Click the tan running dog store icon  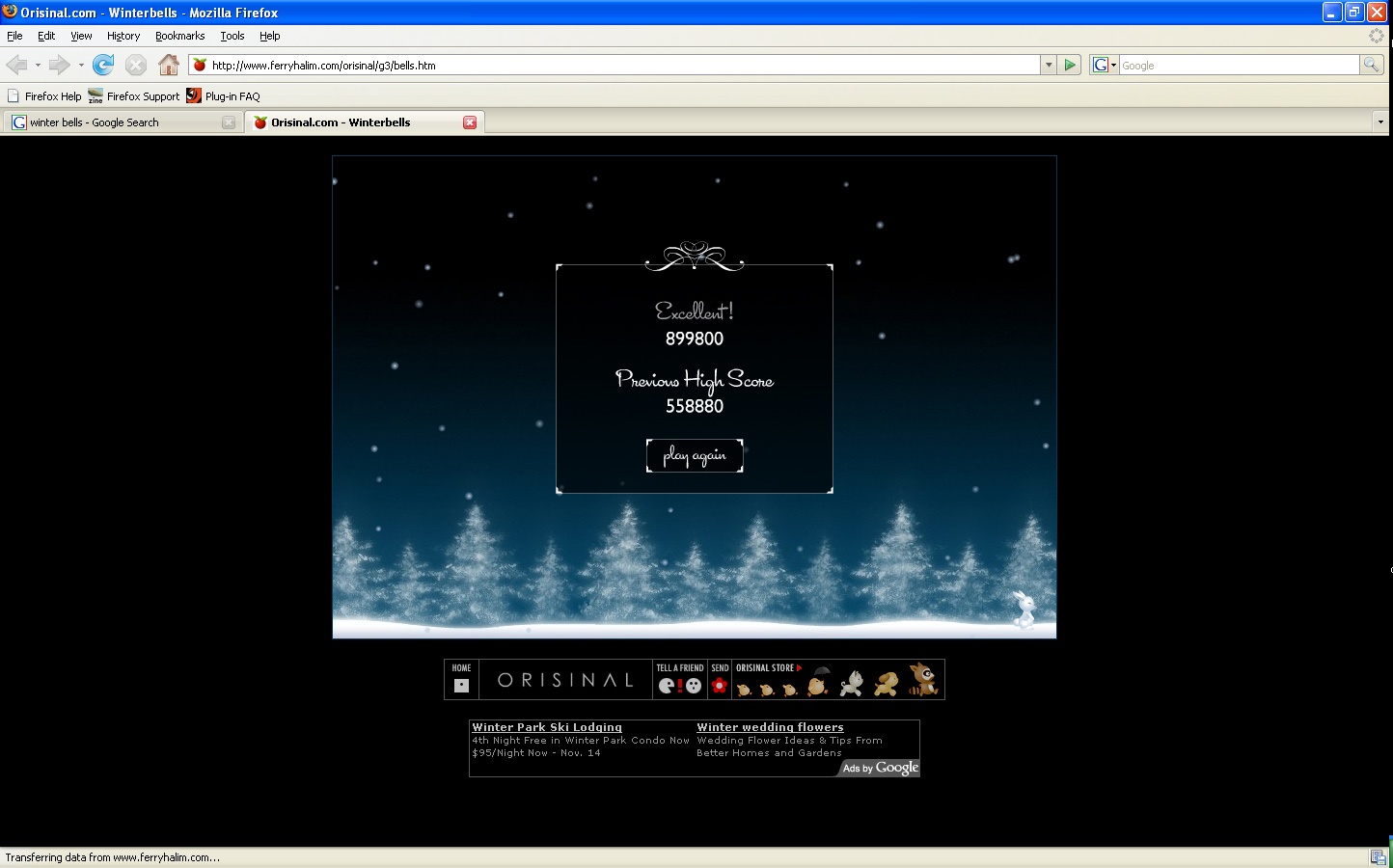click(887, 684)
